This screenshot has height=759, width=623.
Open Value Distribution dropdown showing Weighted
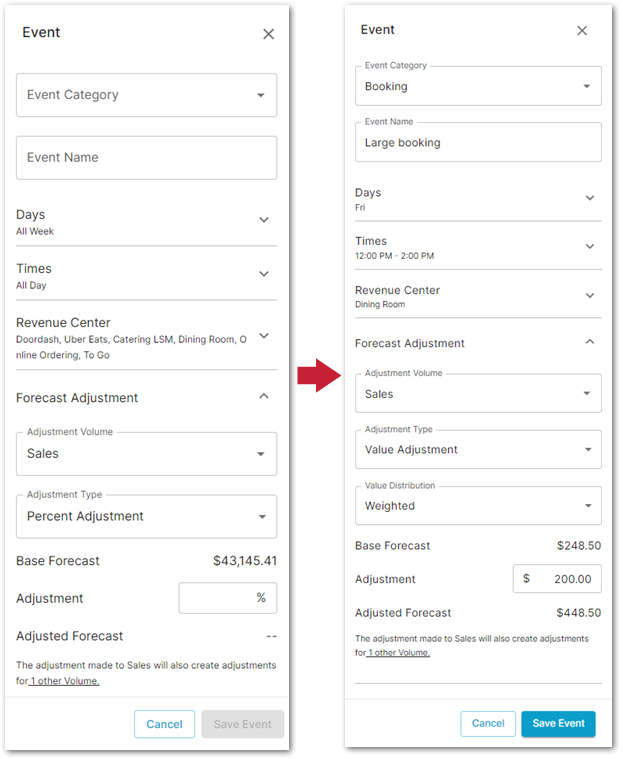478,506
